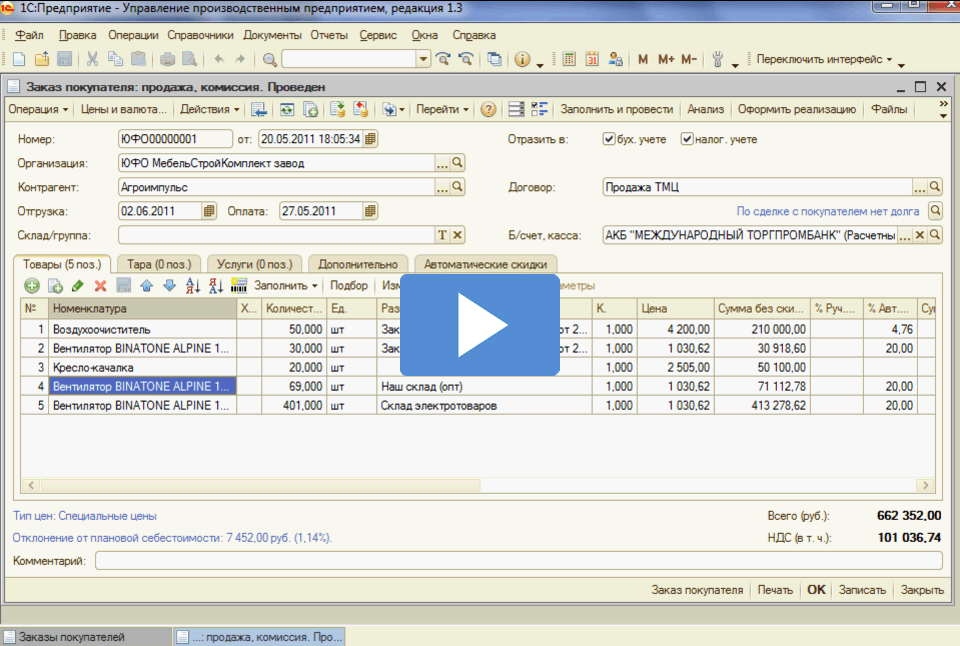Click the OK button

click(x=816, y=590)
